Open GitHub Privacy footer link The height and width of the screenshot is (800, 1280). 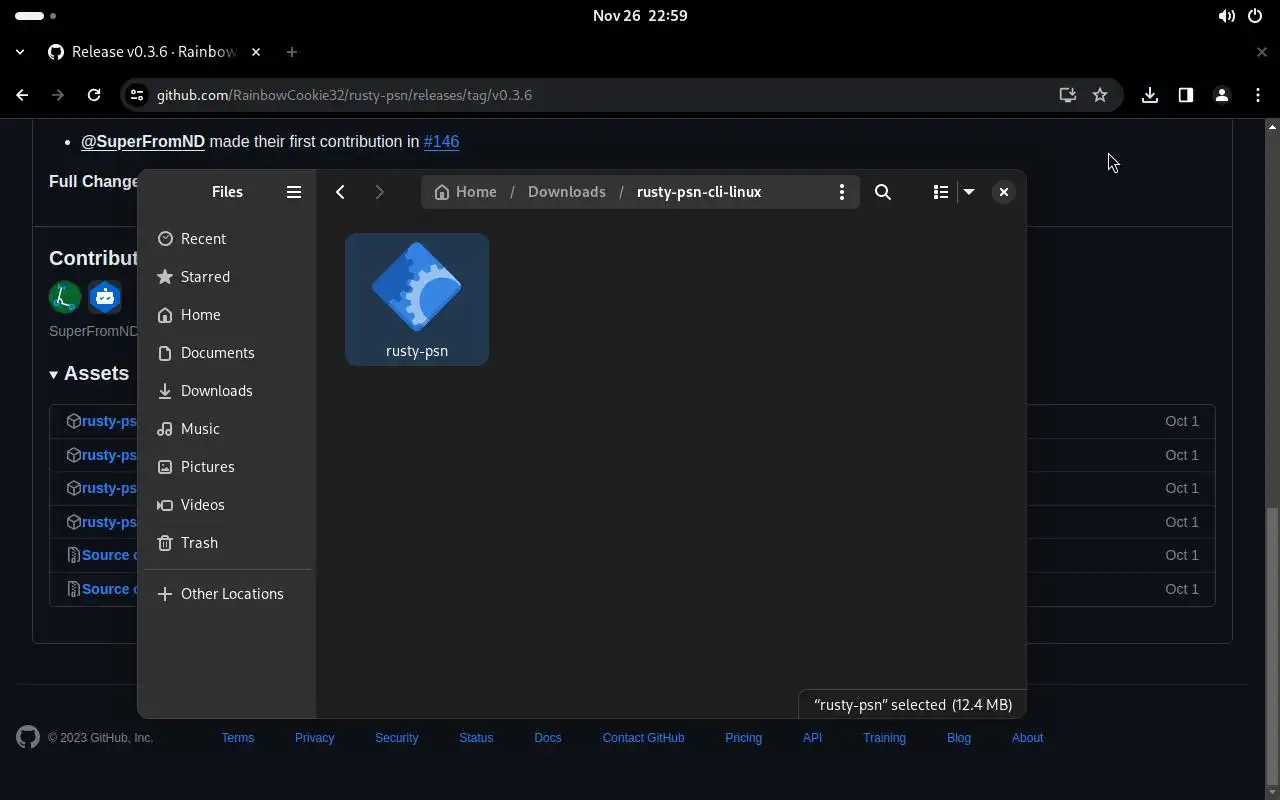pyautogui.click(x=314, y=738)
